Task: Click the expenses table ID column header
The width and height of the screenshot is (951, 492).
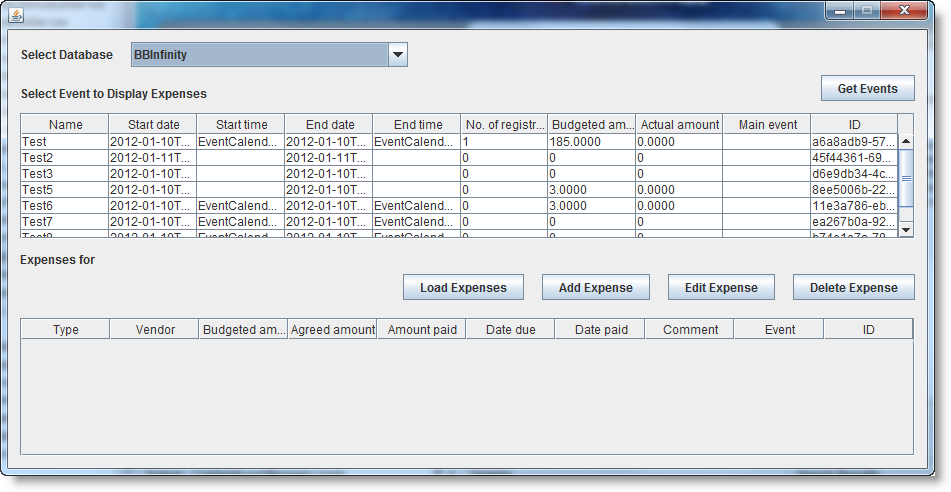Action: tap(869, 329)
